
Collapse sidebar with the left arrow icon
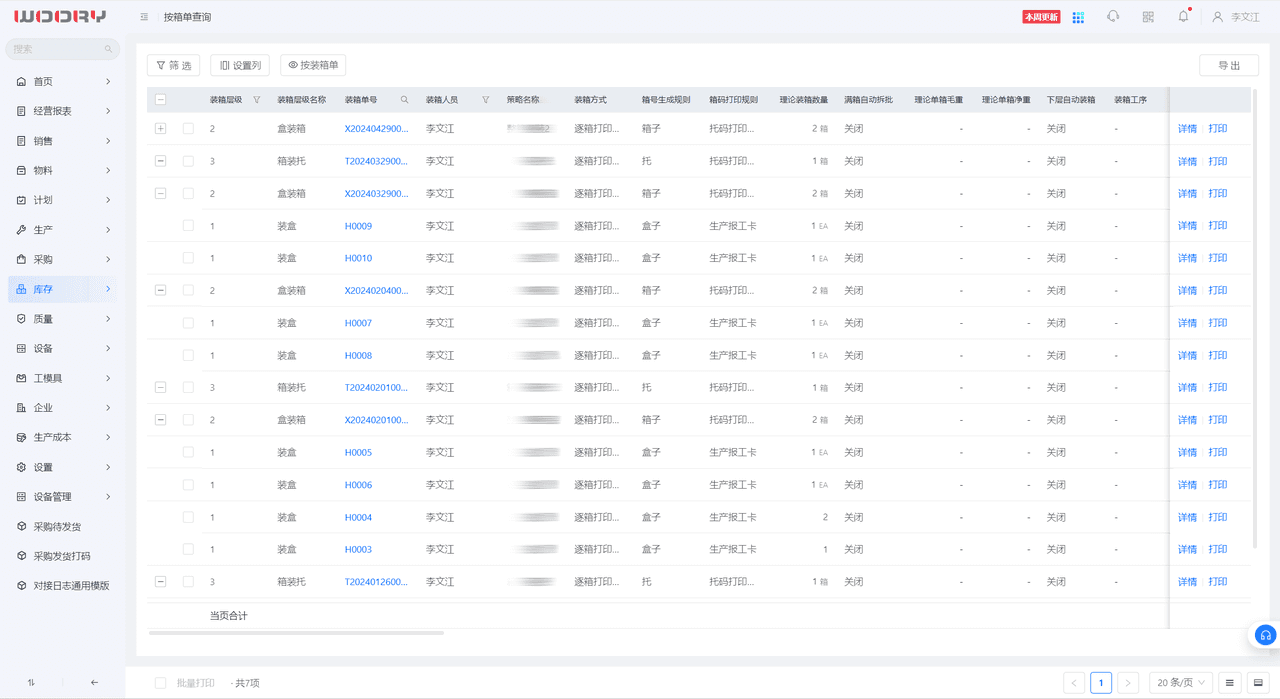click(x=94, y=683)
